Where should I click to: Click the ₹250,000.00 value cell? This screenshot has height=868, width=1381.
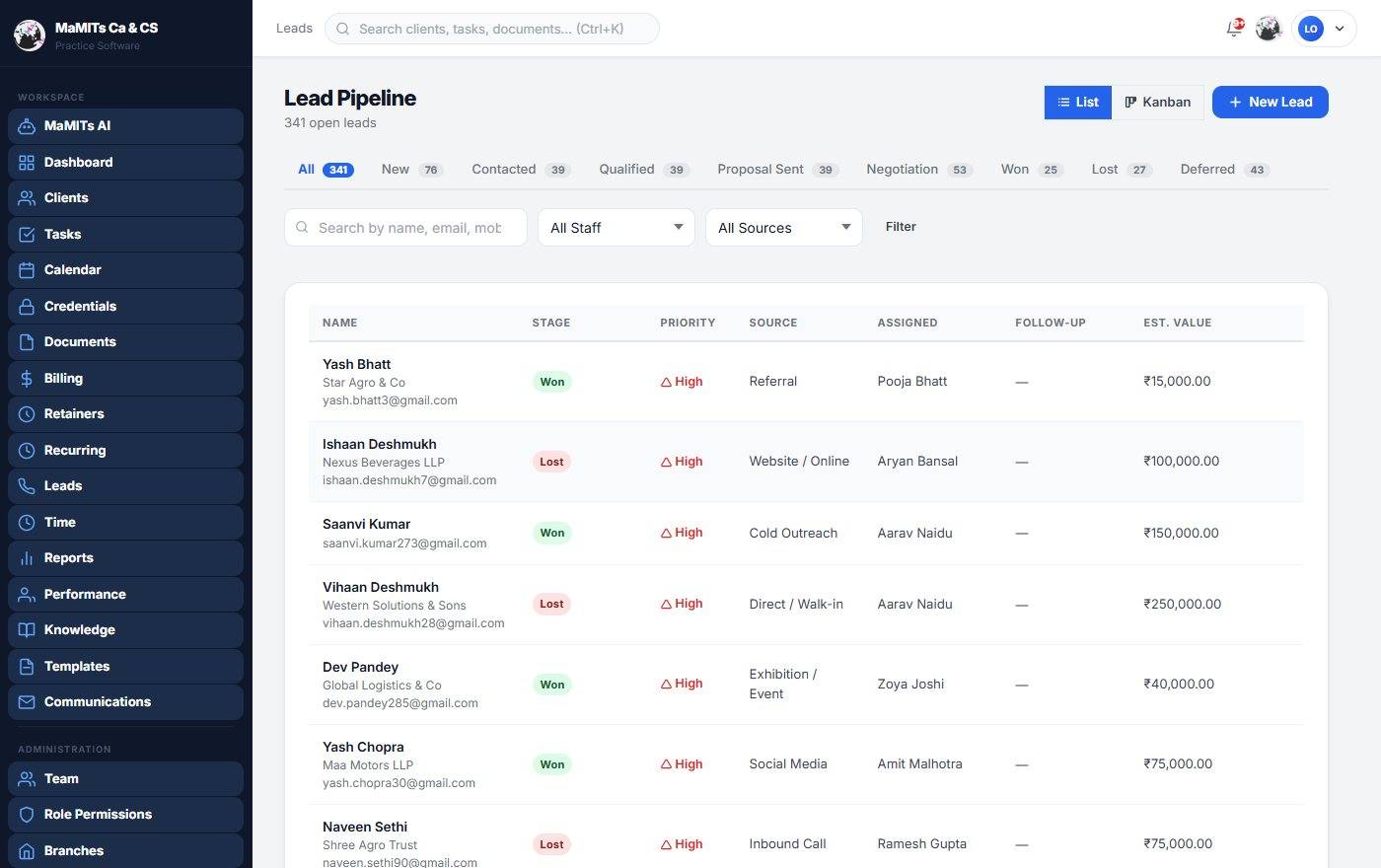[x=1182, y=604]
